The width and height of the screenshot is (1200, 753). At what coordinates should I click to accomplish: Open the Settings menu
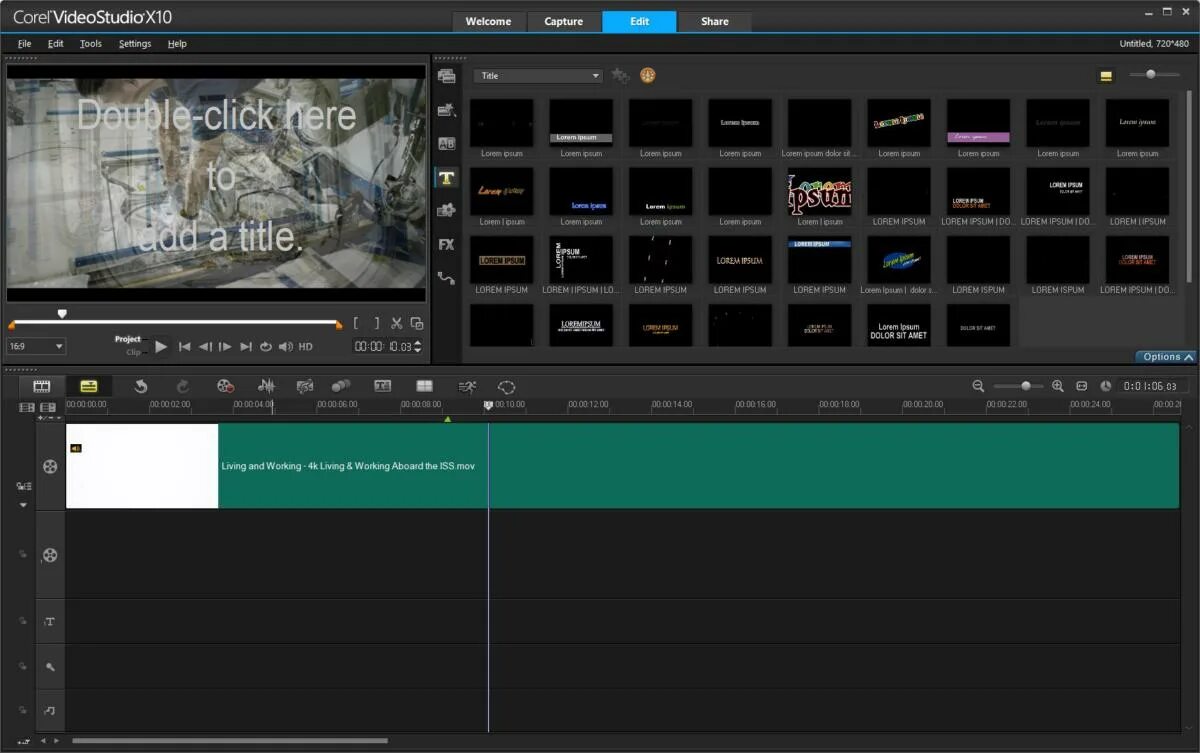click(x=135, y=44)
